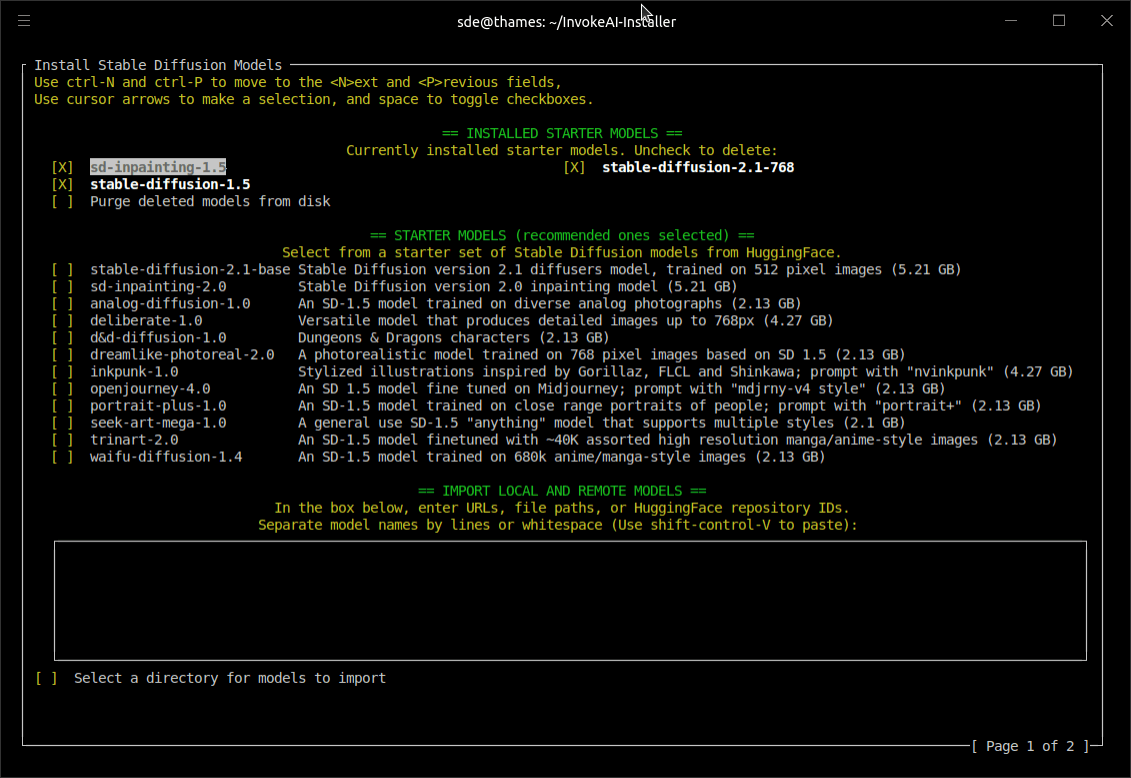Click the 'Install Stable Diffusion Models' form title
Viewport: 1131px width, 778px height.
click(x=158, y=65)
